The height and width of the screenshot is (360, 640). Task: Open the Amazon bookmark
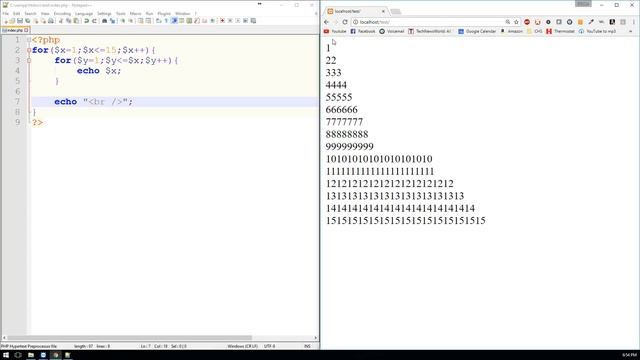pyautogui.click(x=511, y=31)
